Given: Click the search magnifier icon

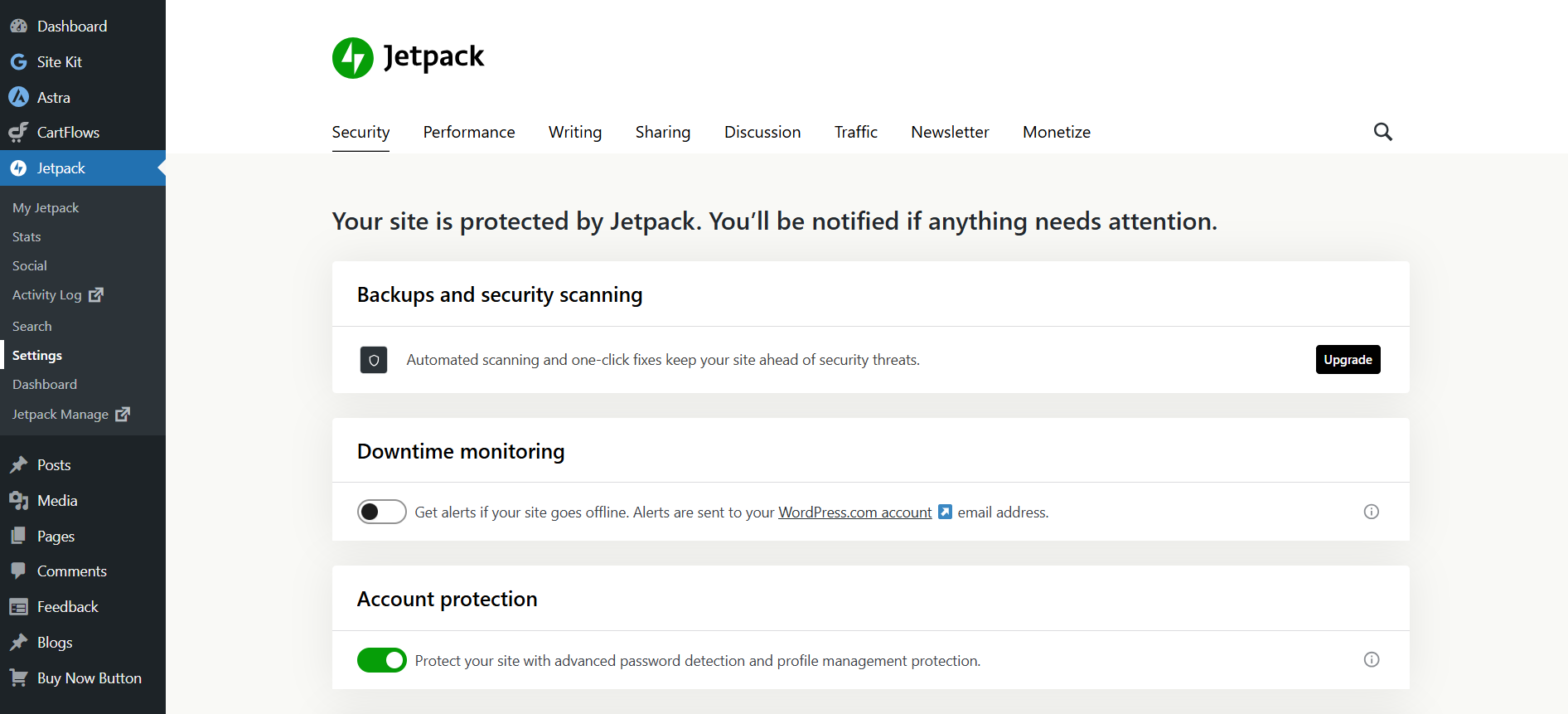Looking at the screenshot, I should 1382,132.
